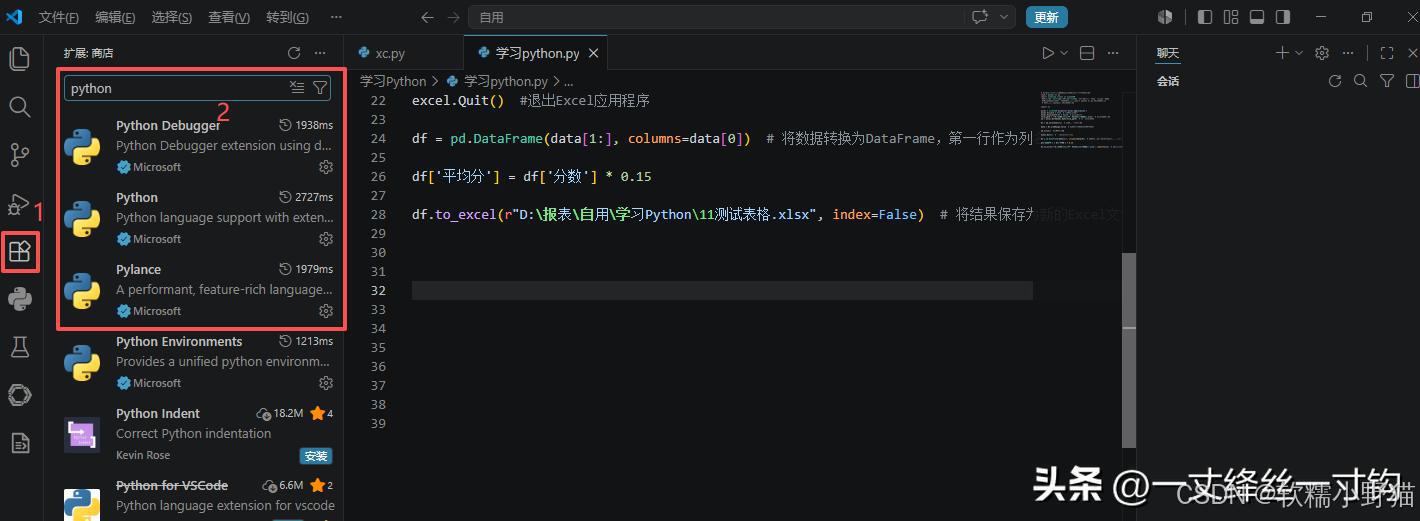Start a new chat with plus button

coord(1282,53)
